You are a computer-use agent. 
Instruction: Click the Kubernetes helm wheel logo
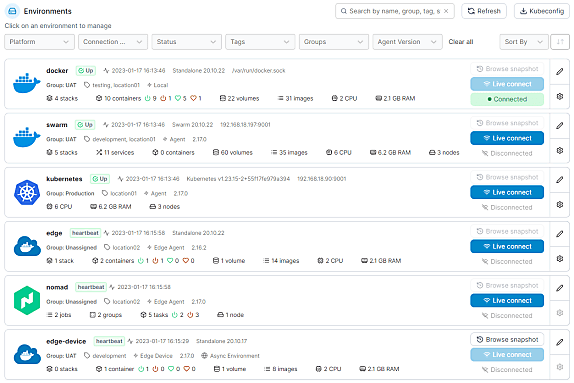point(27,192)
